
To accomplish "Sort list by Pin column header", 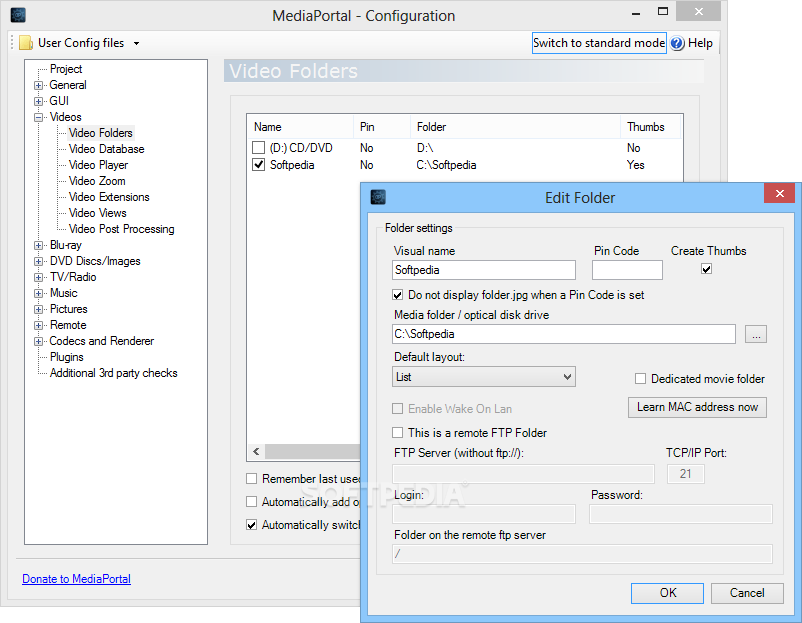I will [x=382, y=127].
